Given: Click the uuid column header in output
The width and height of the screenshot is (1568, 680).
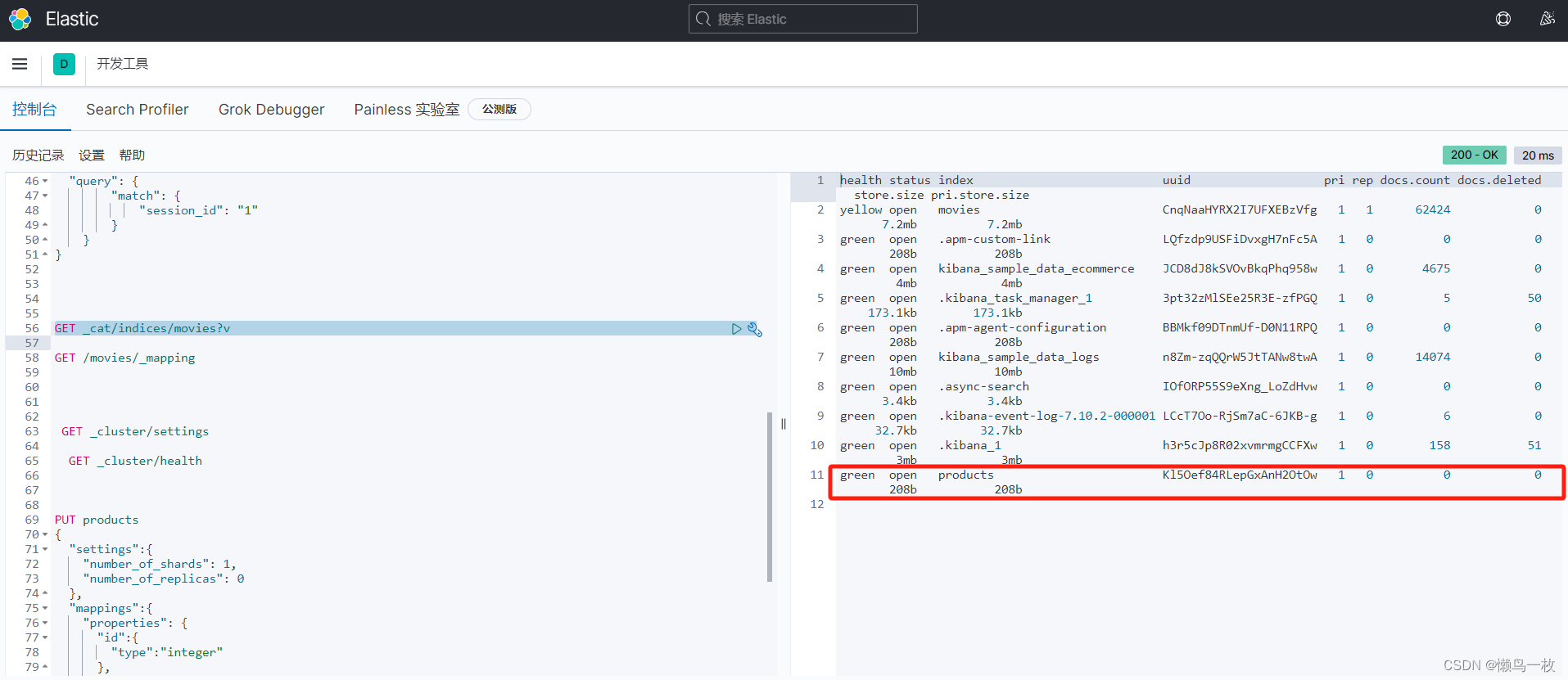Looking at the screenshot, I should pos(1177,180).
